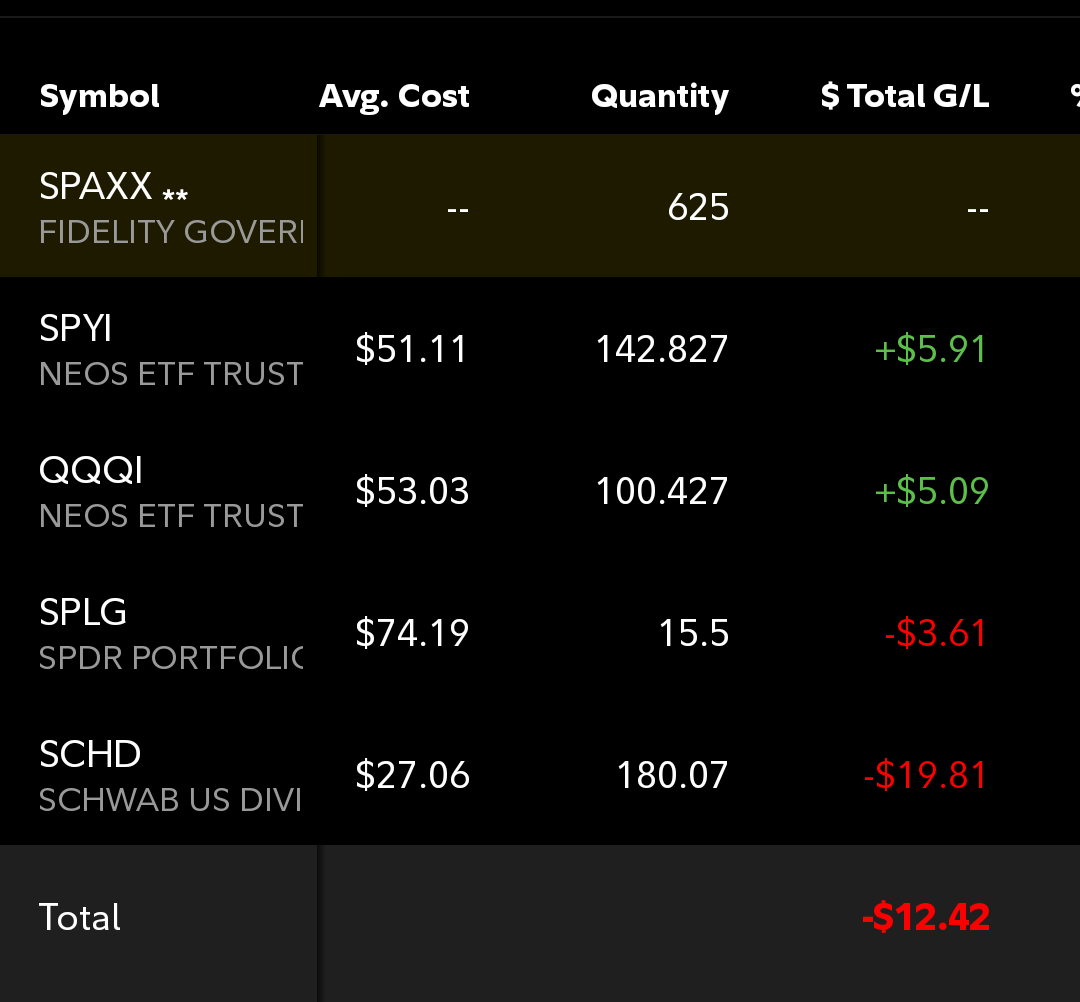
Task: Select NEOS ETF TRUST under SPYI
Action: coord(171,374)
